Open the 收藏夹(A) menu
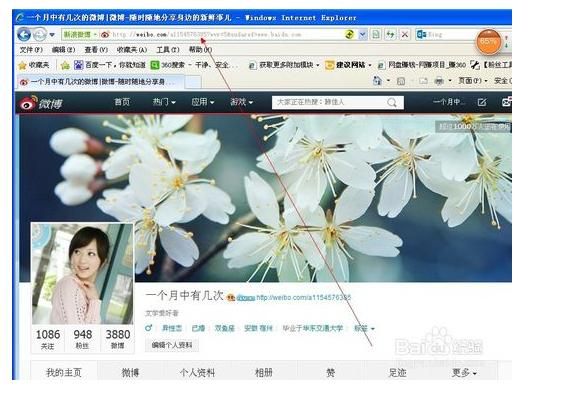 (x=131, y=50)
